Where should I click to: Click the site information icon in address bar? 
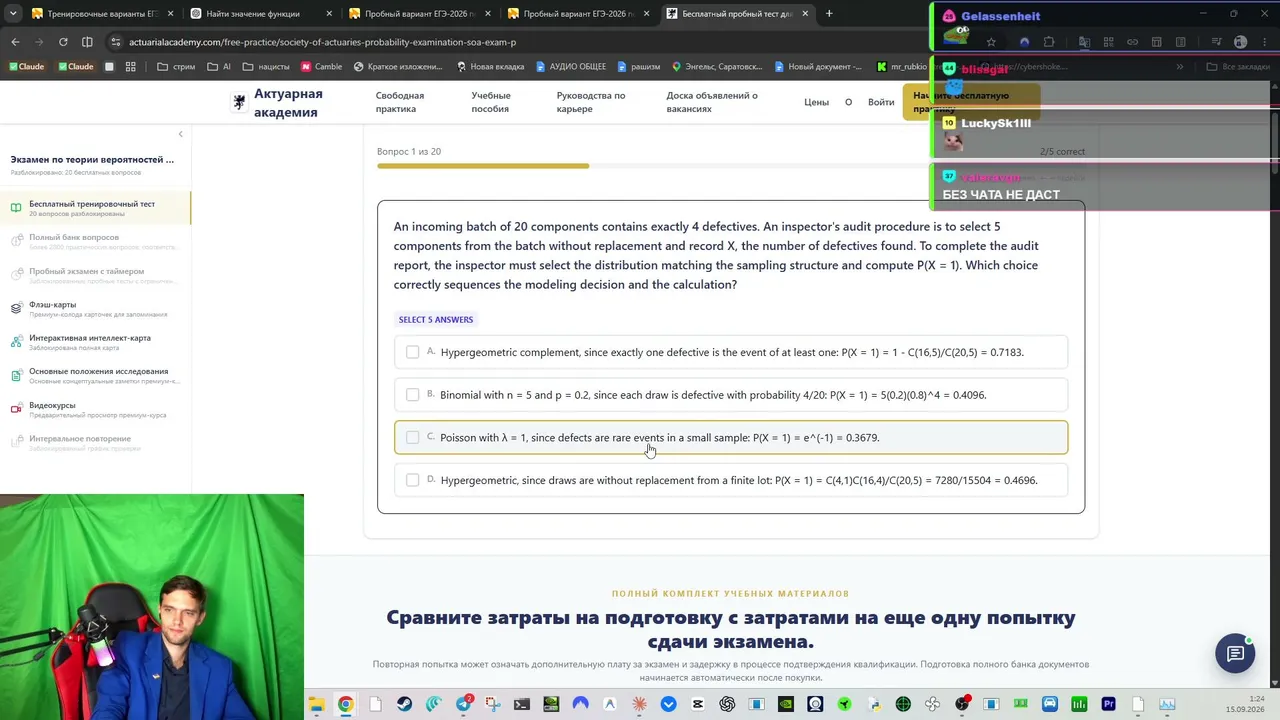(x=115, y=42)
